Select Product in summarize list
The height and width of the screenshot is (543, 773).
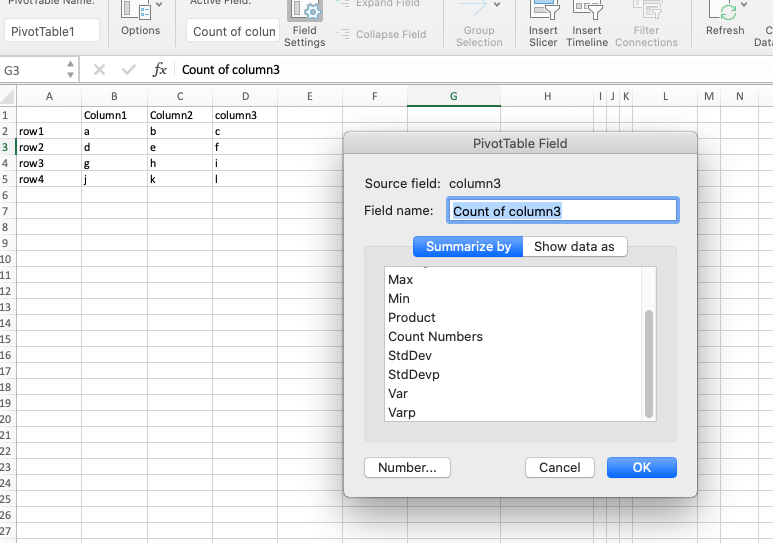tap(513, 318)
